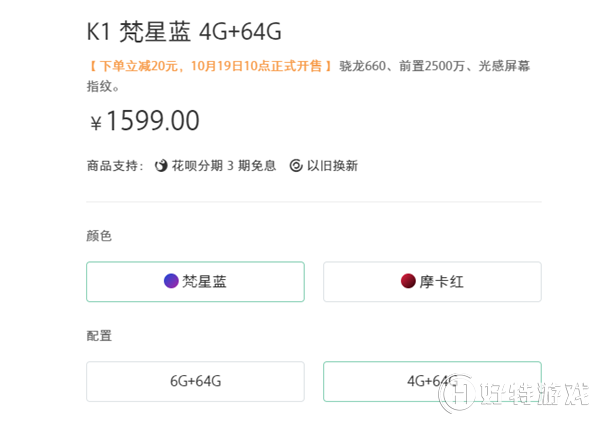
Task: Click the circular H watermark logo
Action: click(x=457, y=394)
